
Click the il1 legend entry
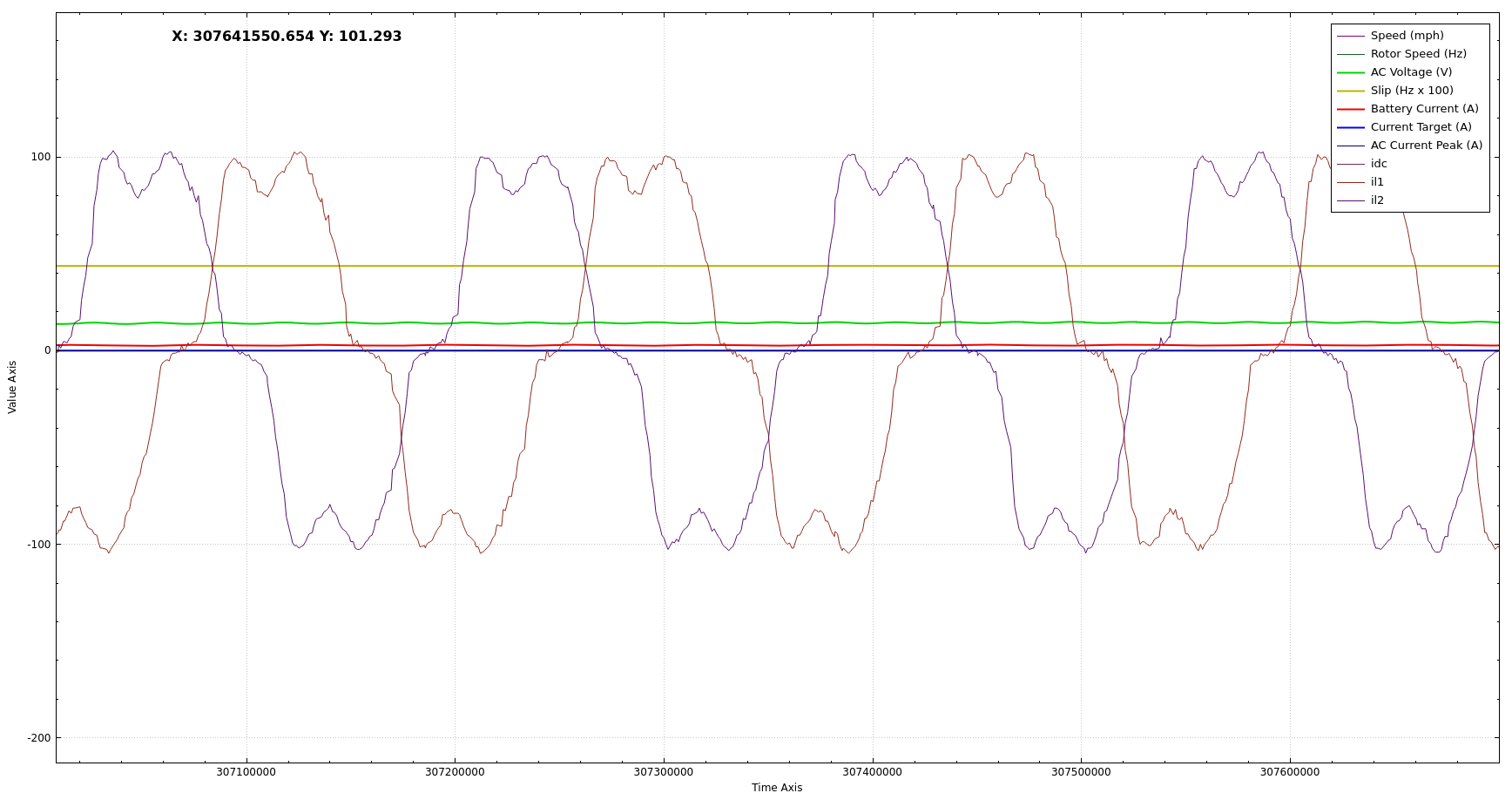click(x=1377, y=182)
